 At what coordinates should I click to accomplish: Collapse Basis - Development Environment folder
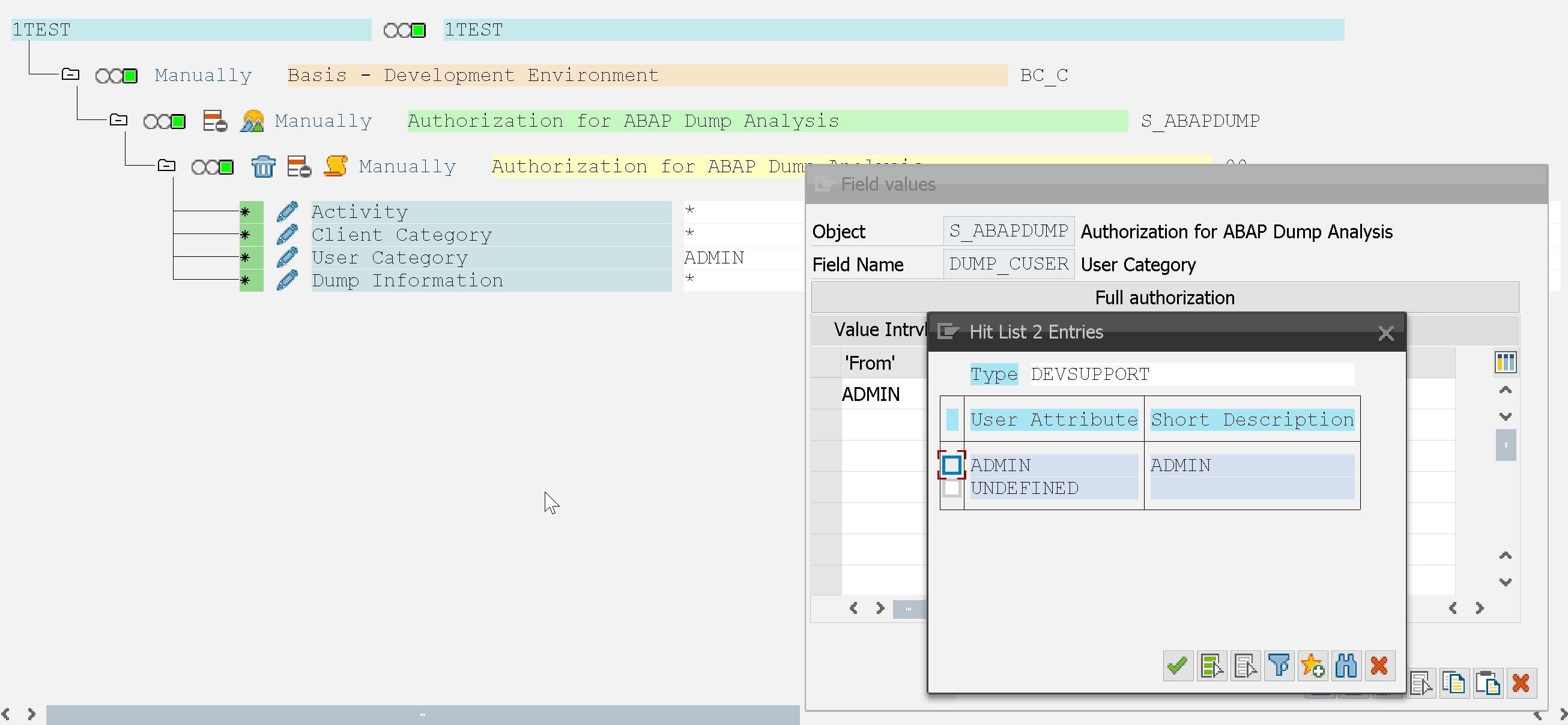pos(71,74)
